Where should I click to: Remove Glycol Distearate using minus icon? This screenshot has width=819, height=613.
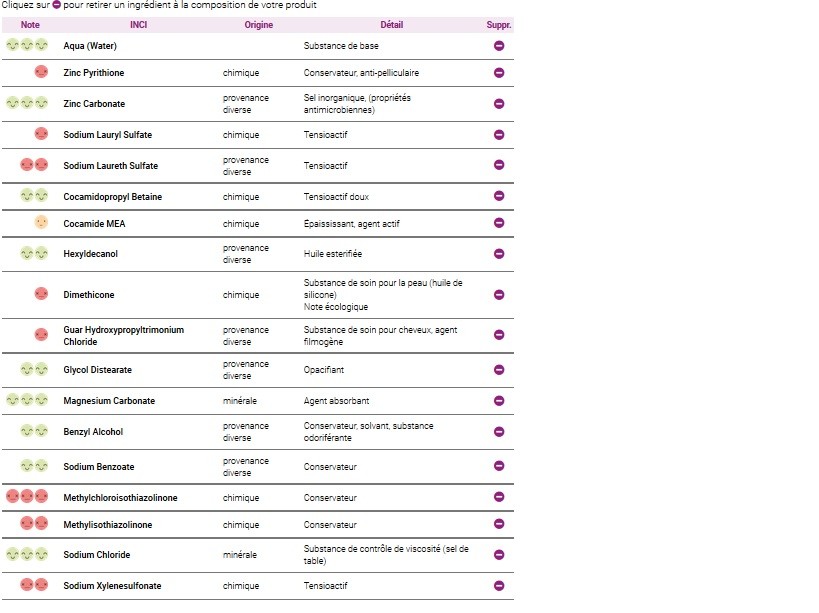[498, 370]
